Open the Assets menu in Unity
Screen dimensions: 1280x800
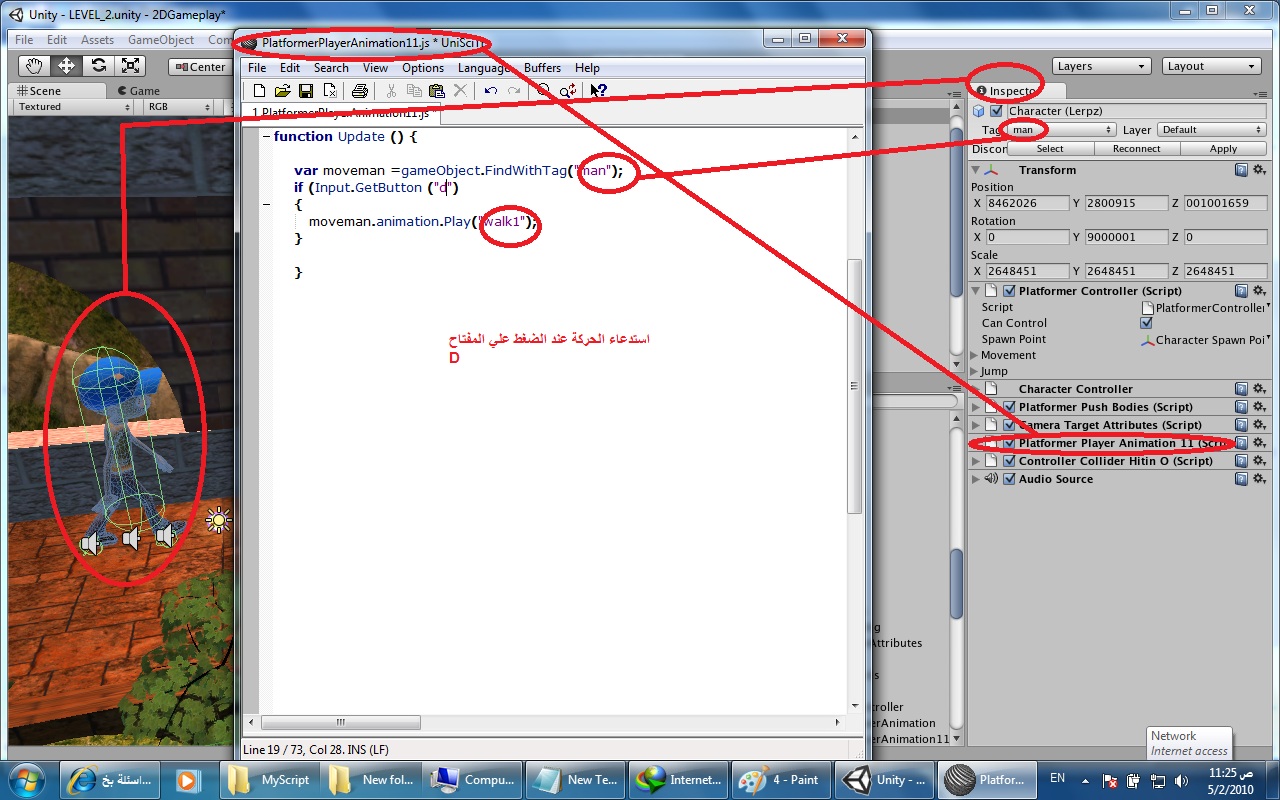(97, 40)
